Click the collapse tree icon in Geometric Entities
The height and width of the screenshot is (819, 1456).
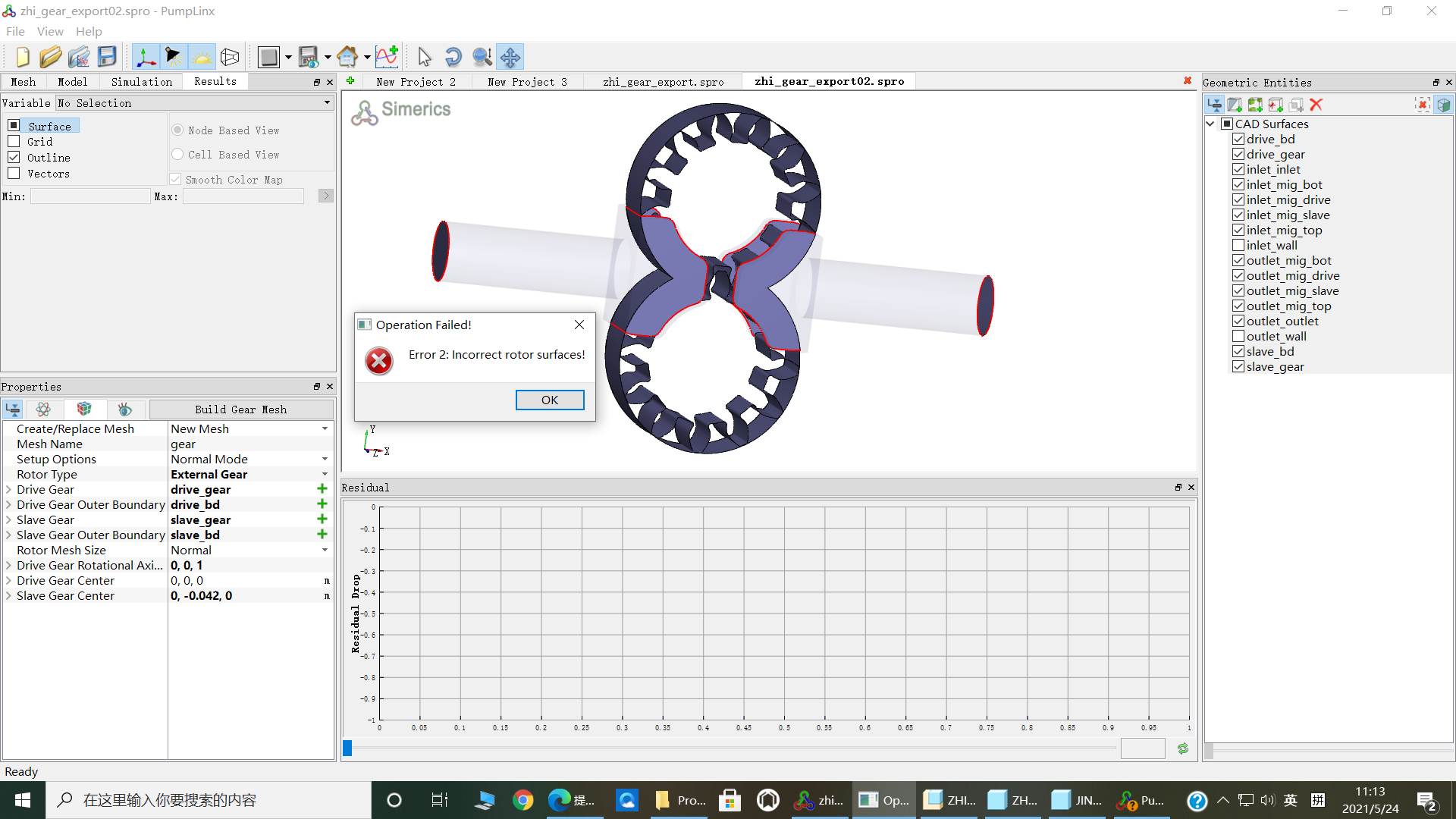1214,105
